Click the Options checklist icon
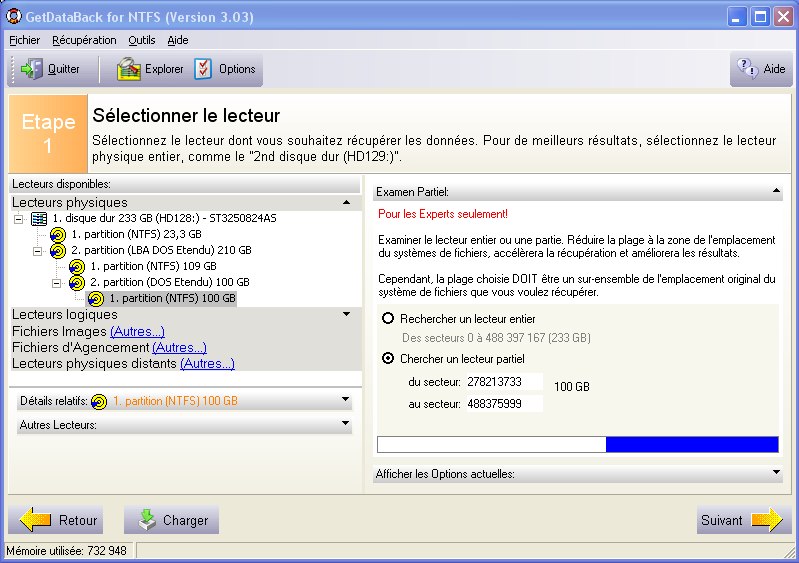 click(203, 69)
